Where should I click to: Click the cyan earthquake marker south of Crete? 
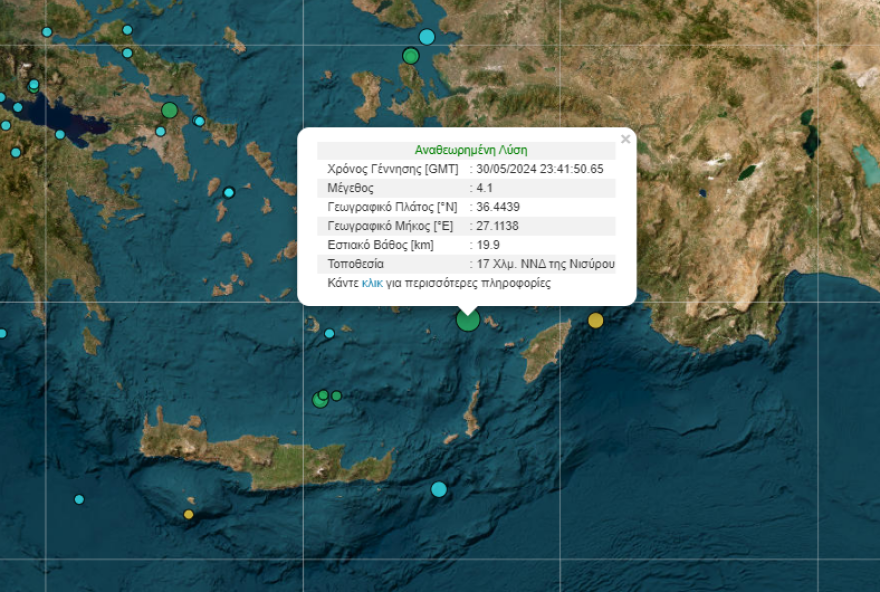pos(438,489)
